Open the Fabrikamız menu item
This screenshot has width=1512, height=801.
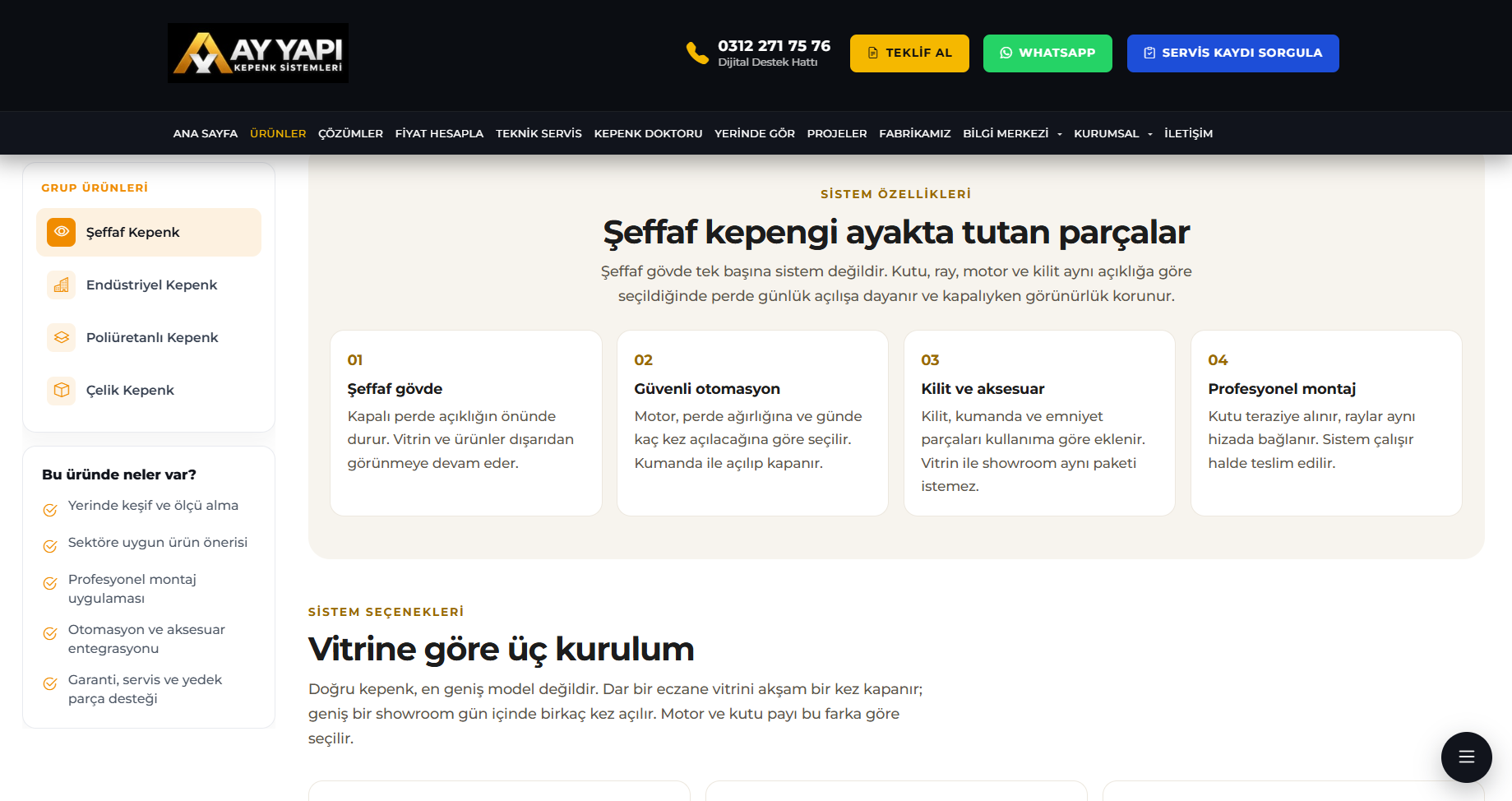915,133
